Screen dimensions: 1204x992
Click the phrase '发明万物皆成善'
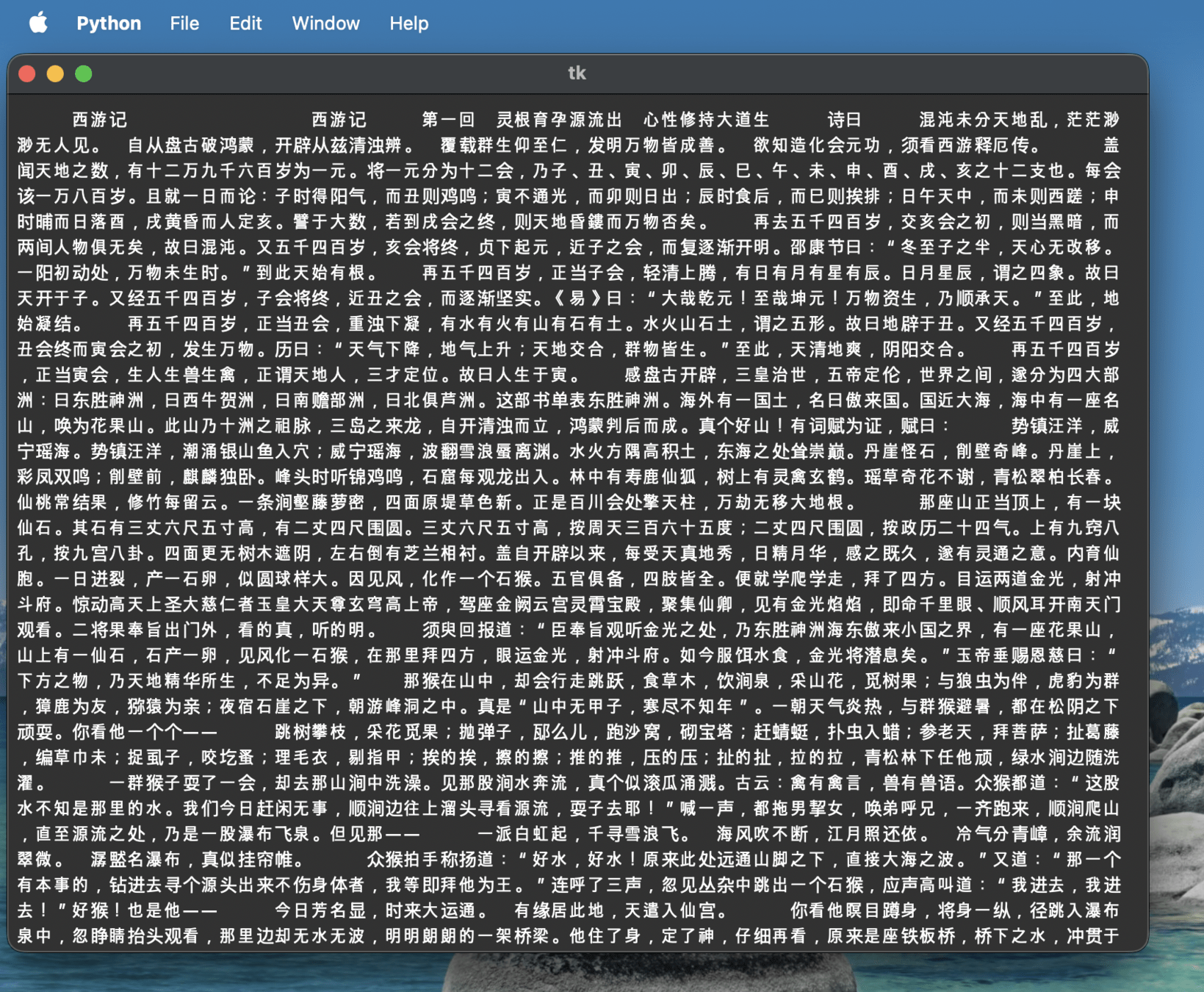[651, 145]
